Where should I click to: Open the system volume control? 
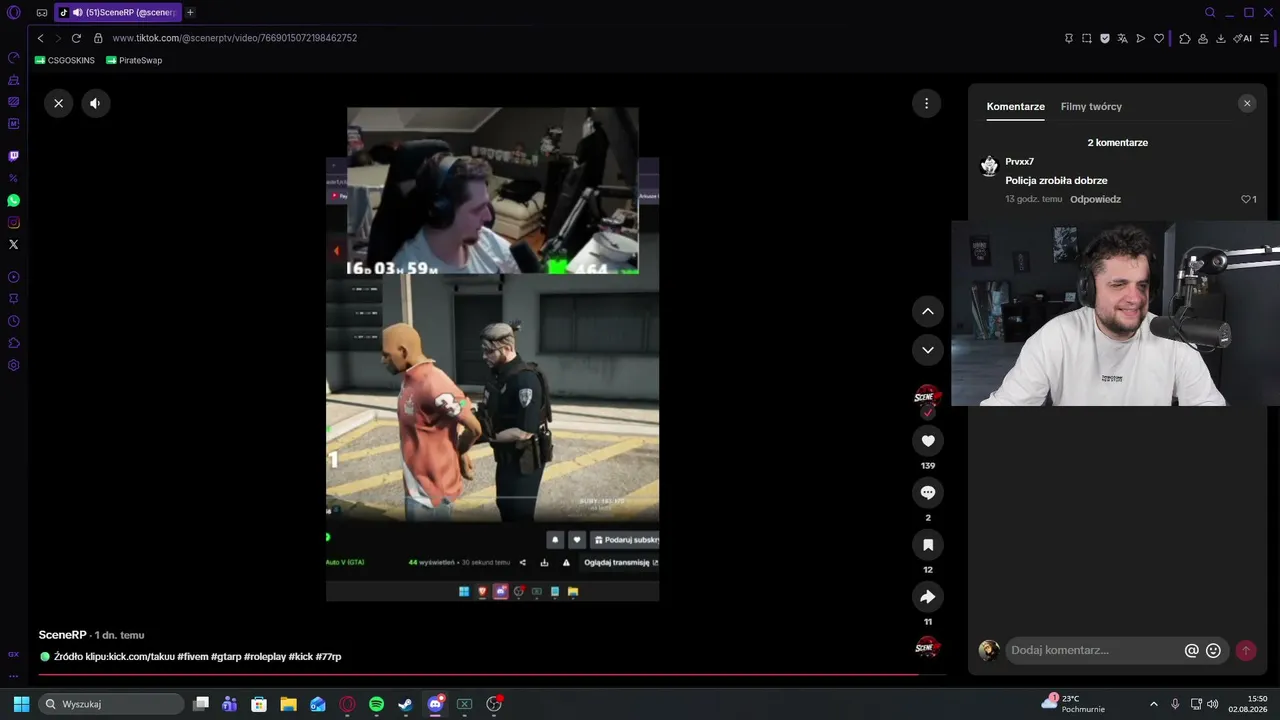[x=1213, y=704]
